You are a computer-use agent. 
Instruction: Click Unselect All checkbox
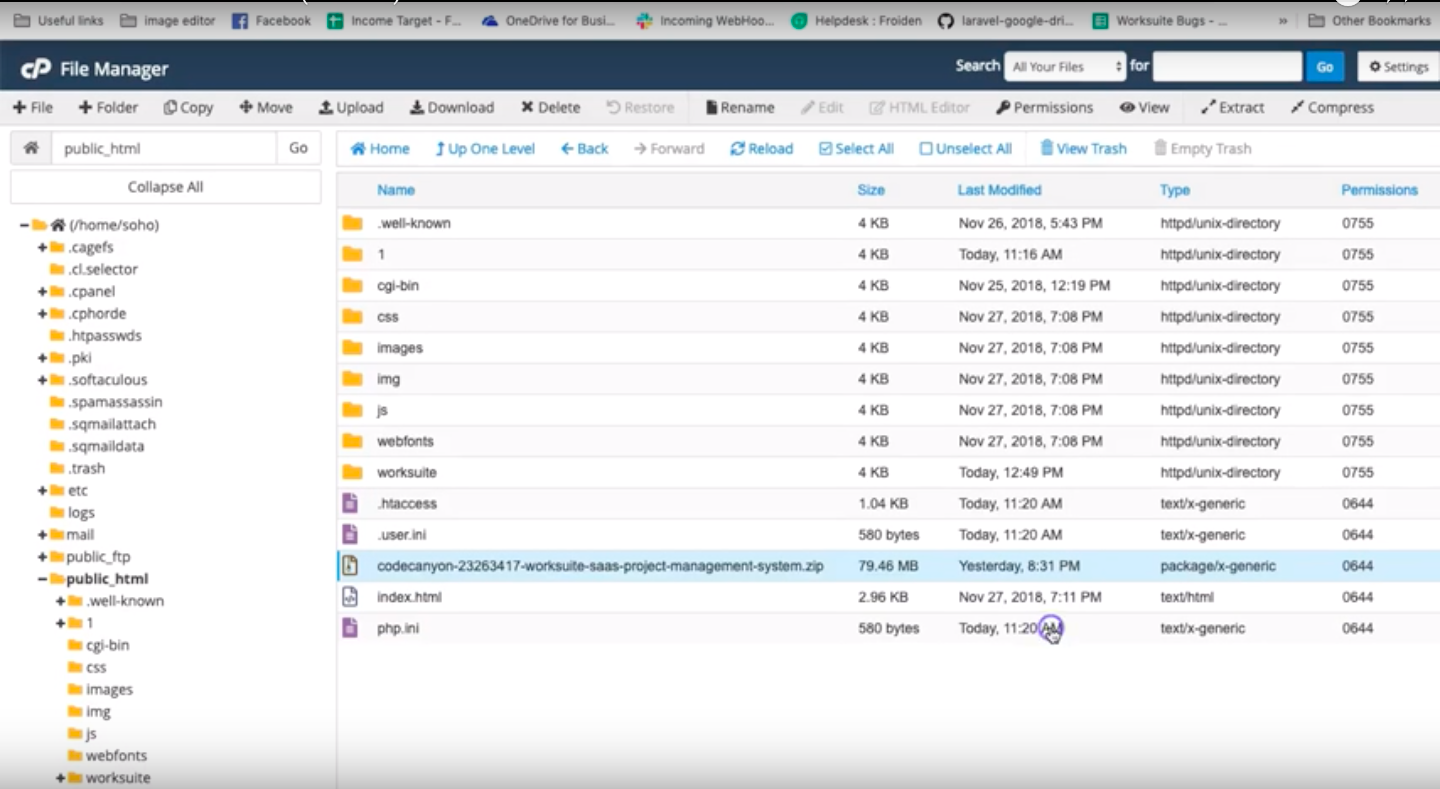pyautogui.click(x=926, y=149)
